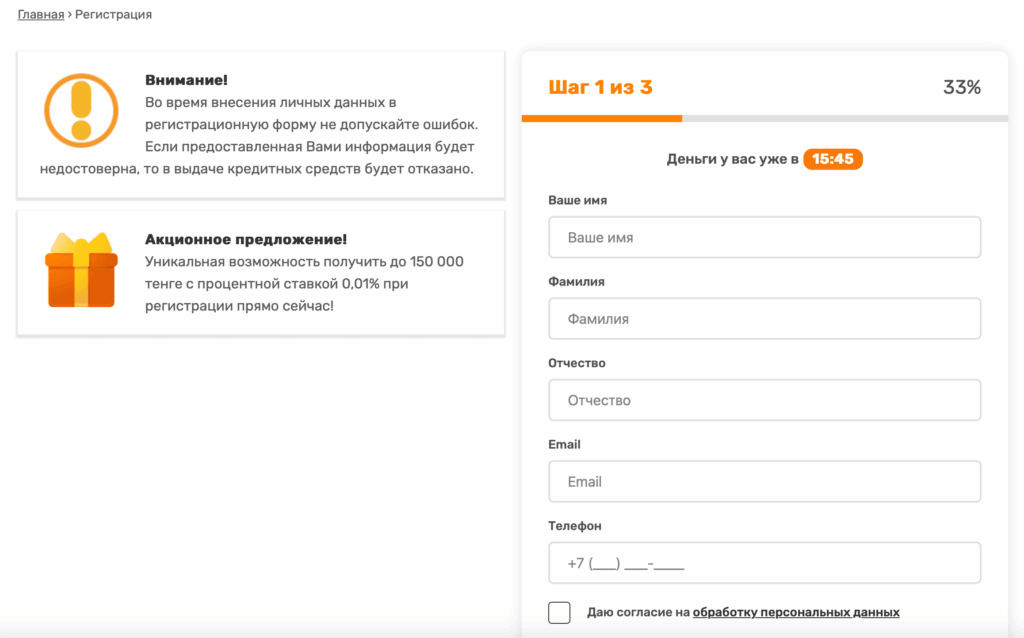
Task: Click the orange registration progress bar
Action: click(x=601, y=119)
